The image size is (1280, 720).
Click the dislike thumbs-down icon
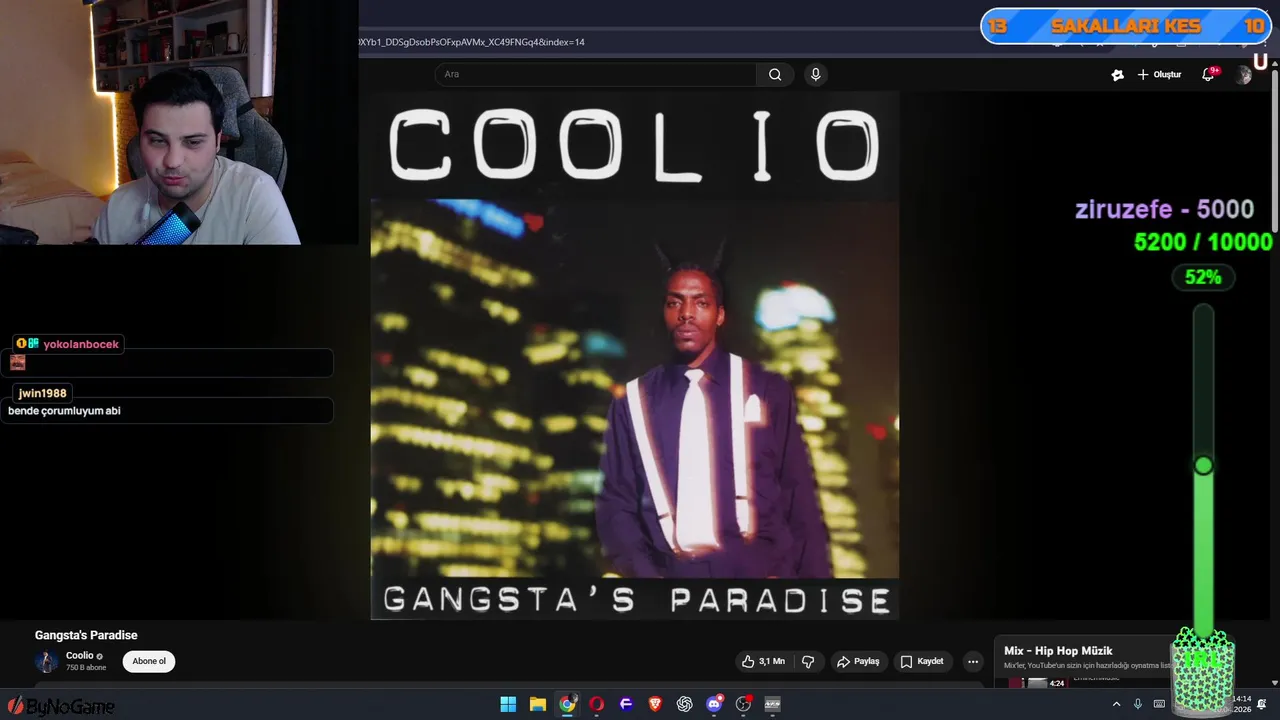[x=808, y=661]
